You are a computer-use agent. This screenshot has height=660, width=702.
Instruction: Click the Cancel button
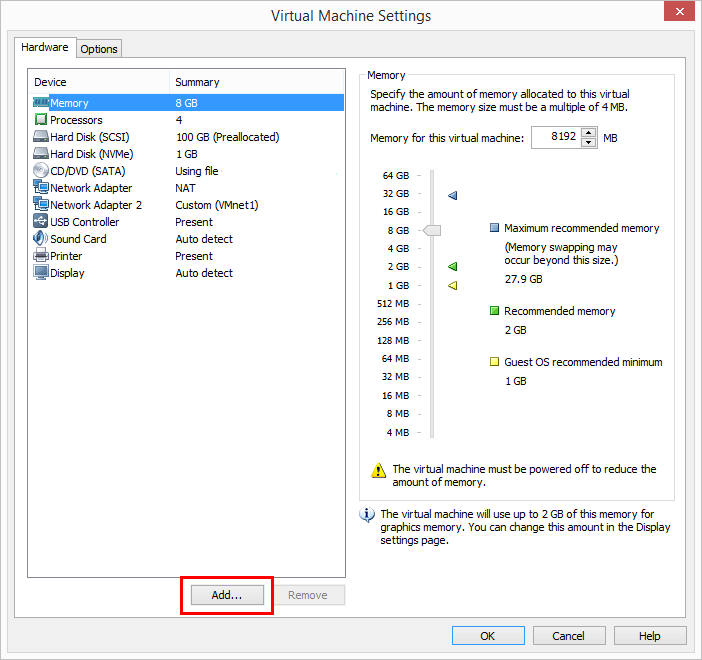pyautogui.click(x=569, y=636)
